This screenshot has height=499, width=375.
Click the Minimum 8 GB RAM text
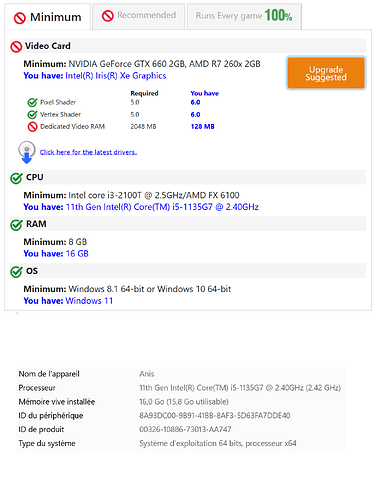(x=55, y=242)
